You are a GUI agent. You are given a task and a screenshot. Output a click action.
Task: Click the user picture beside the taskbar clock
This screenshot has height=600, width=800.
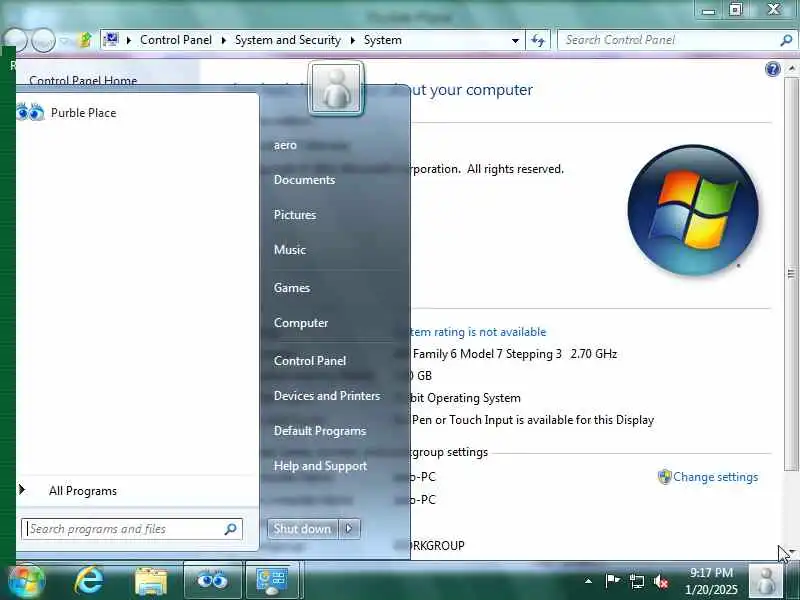(x=765, y=581)
